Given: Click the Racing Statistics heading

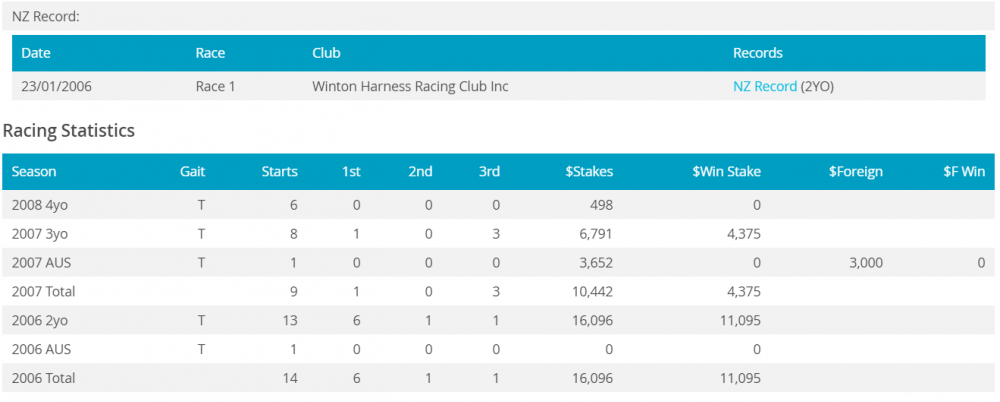Looking at the screenshot, I should point(68,130).
